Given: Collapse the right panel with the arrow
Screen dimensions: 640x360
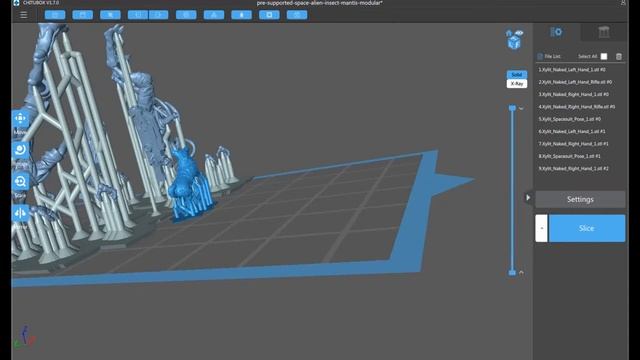Looking at the screenshot, I should [x=528, y=198].
